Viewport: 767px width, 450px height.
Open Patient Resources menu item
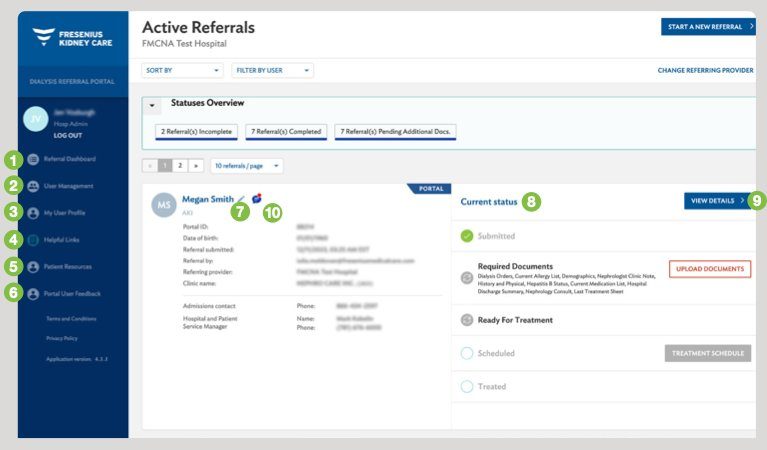[x=68, y=267]
